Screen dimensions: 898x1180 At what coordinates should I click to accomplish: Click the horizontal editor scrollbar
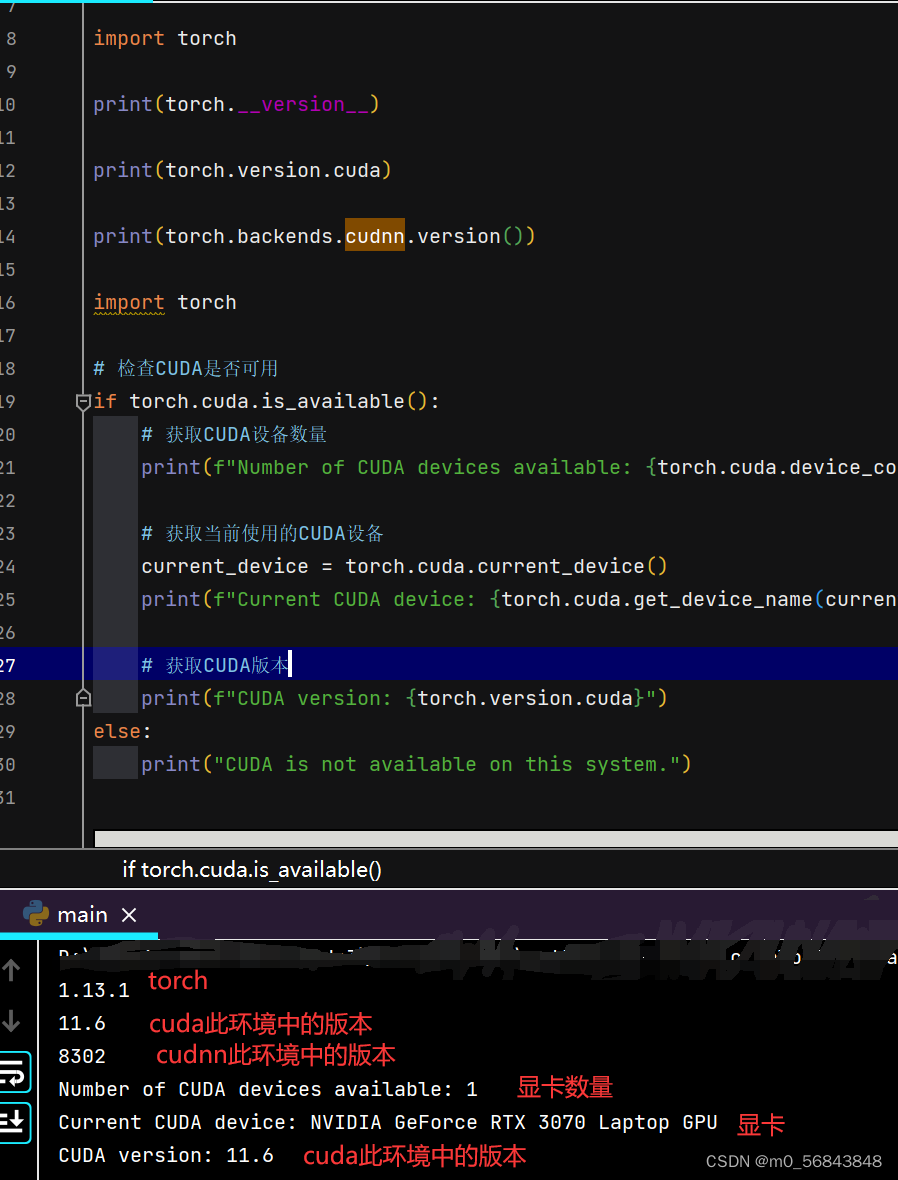496,838
